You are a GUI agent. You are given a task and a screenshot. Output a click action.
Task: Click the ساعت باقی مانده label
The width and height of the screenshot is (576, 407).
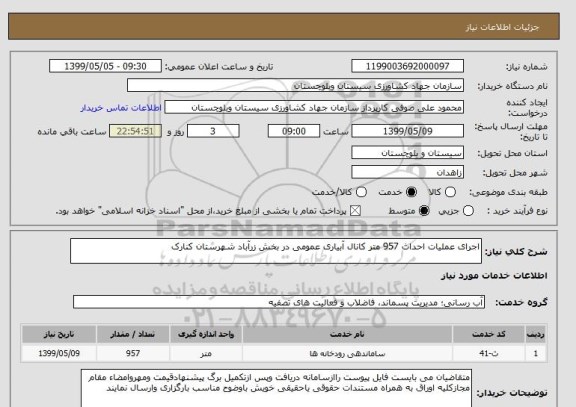click(x=72, y=132)
